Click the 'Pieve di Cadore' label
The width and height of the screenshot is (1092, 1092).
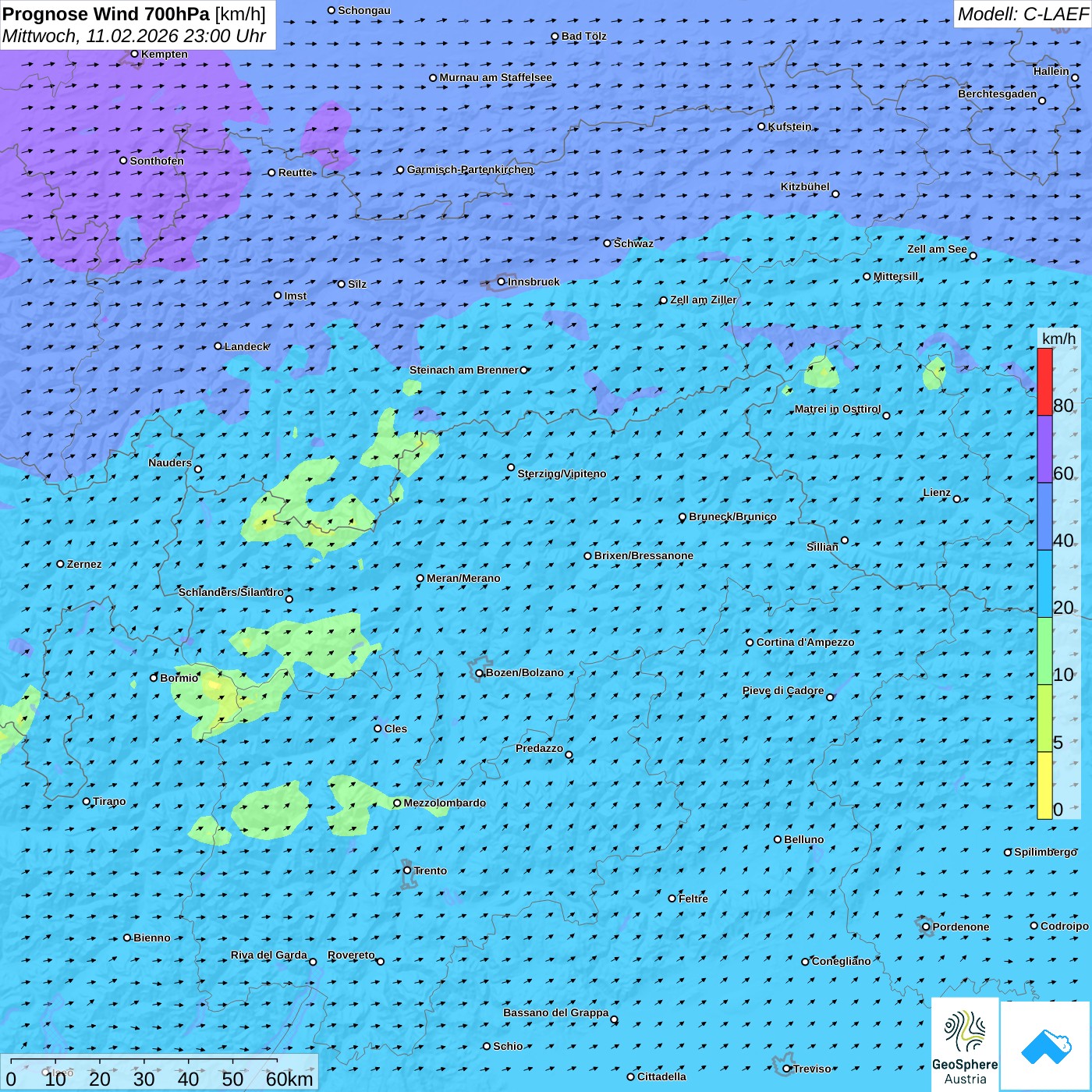pyautogui.click(x=783, y=690)
